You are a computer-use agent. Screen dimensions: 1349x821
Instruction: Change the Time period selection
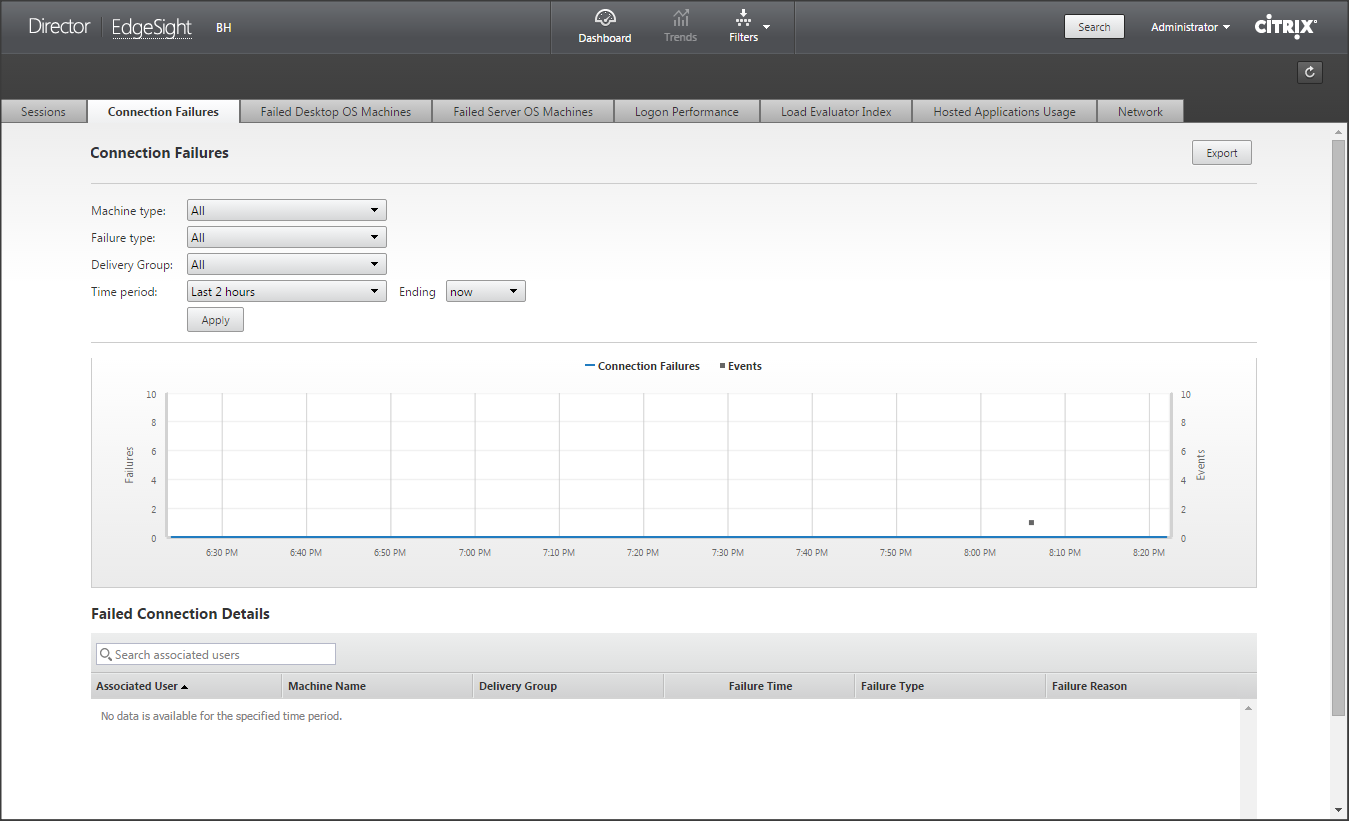point(286,292)
